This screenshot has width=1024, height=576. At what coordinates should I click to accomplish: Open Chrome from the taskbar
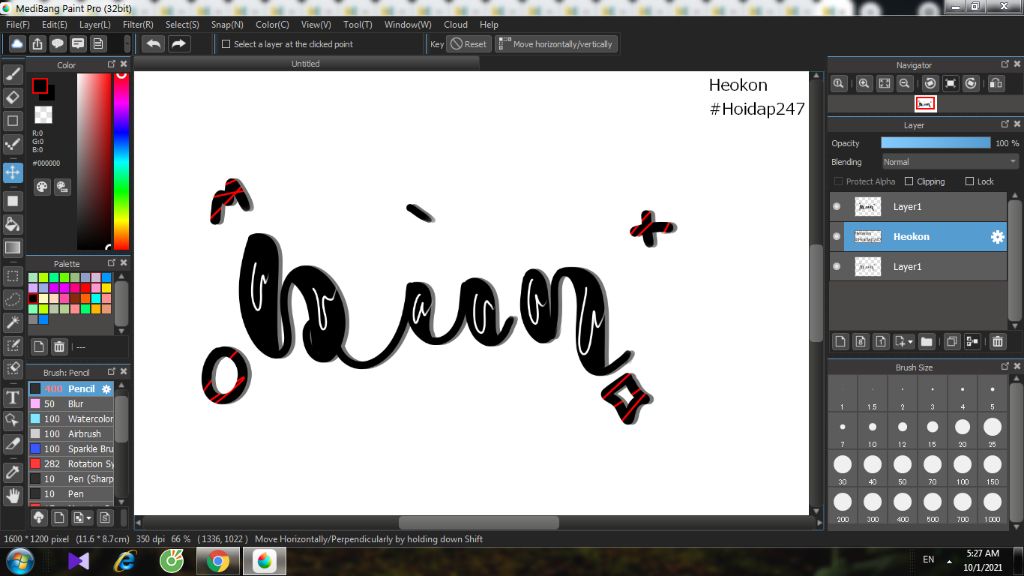(x=218, y=561)
